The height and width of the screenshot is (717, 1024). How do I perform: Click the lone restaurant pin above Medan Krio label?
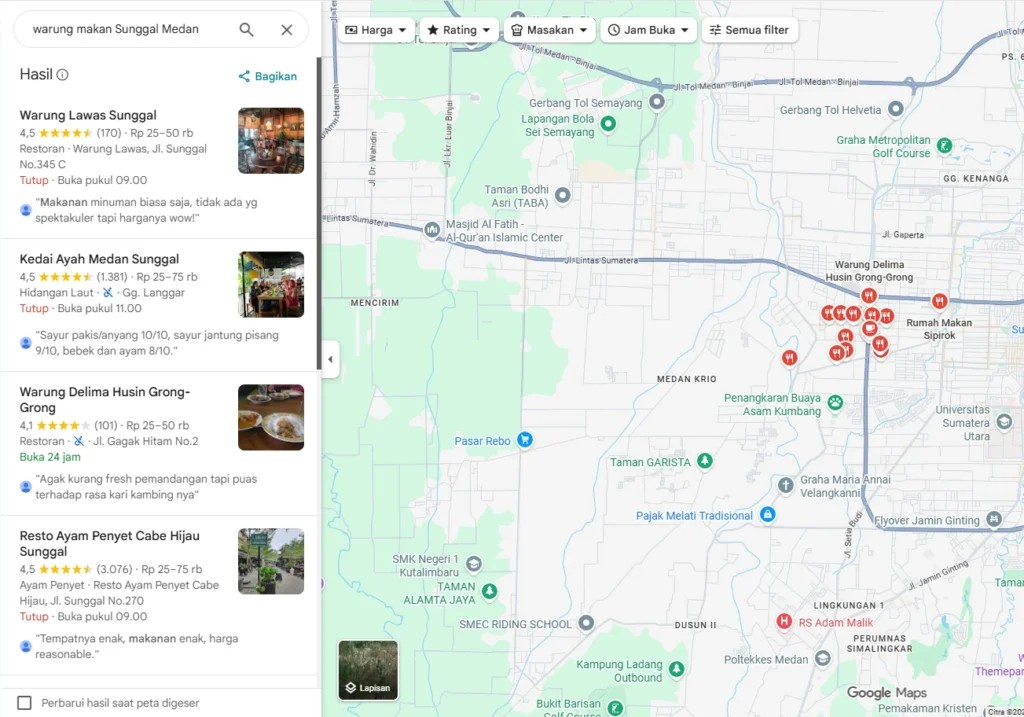point(790,358)
